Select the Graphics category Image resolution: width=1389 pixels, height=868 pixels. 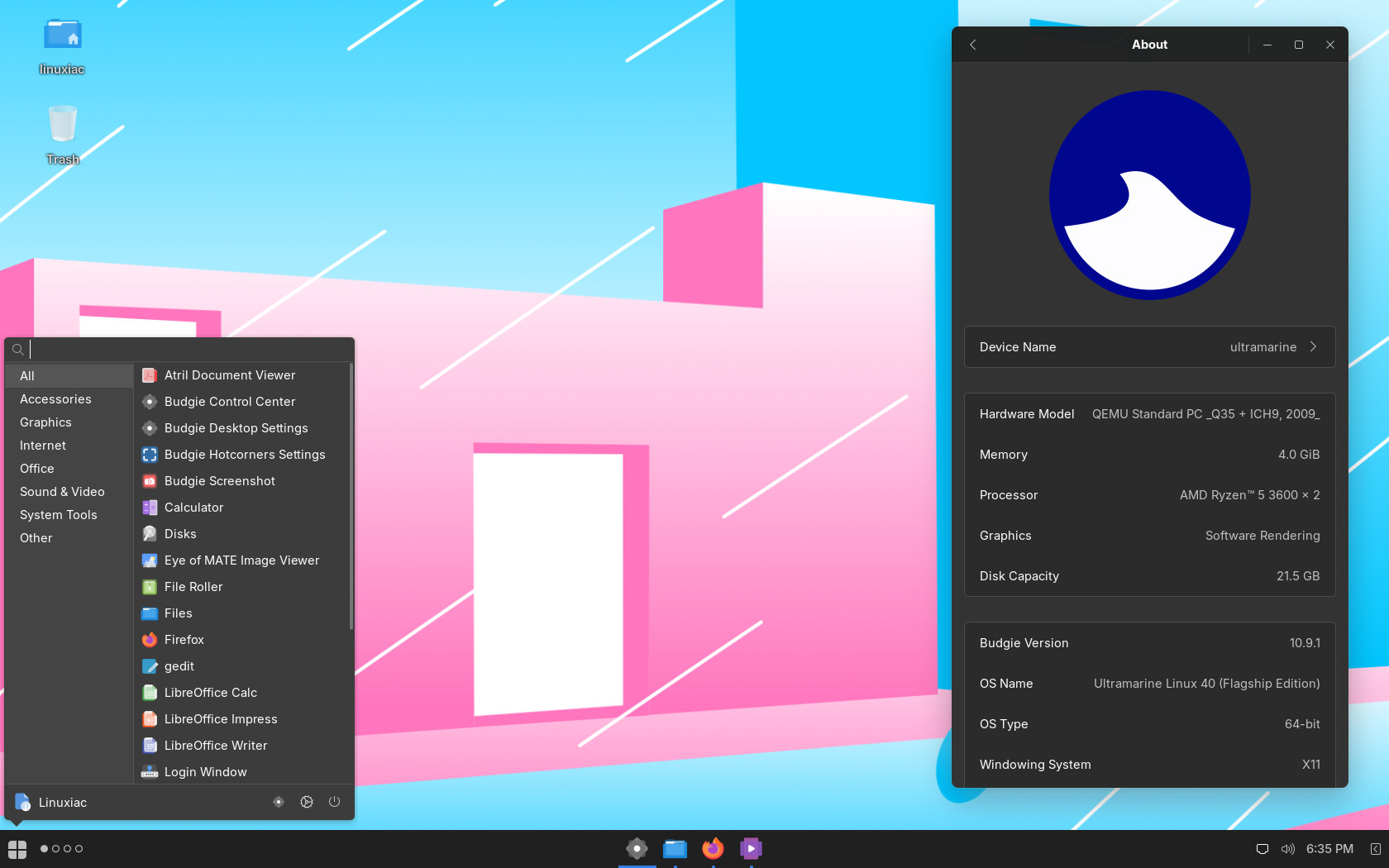(69, 422)
